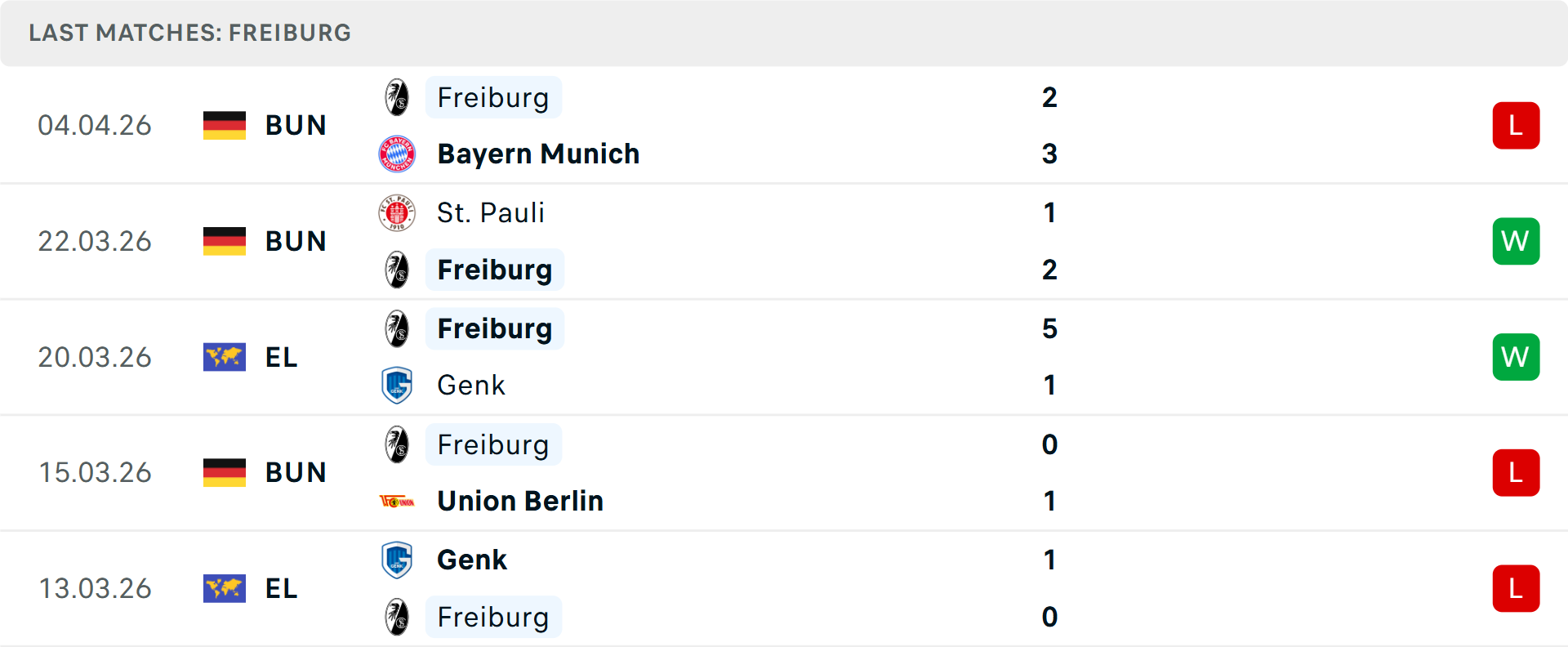The image size is (1568, 647).
Task: Click the win badge for St. Pauli match
Action: pyautogui.click(x=1515, y=241)
